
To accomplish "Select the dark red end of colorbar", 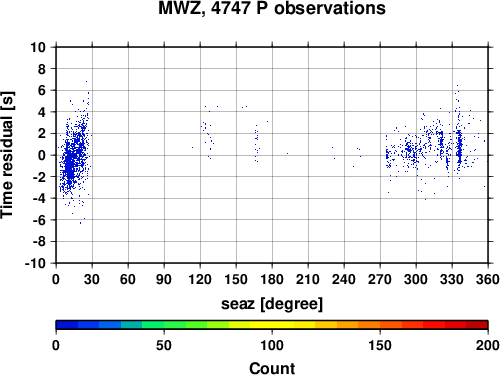I will [x=477, y=325].
